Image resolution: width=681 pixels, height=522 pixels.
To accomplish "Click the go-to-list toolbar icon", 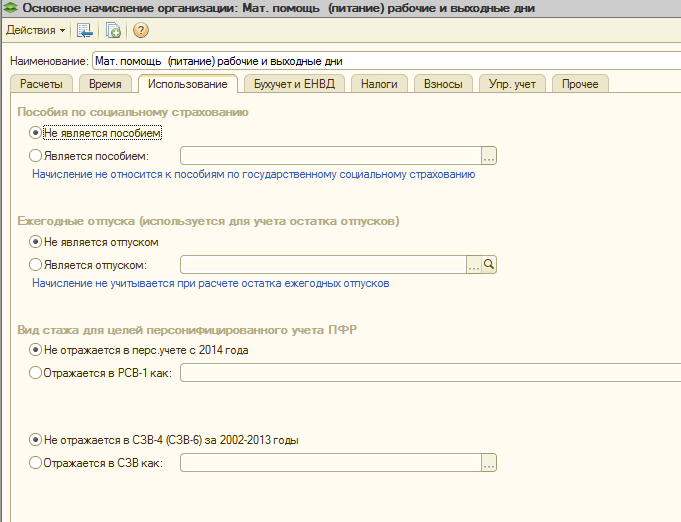I will 85,30.
